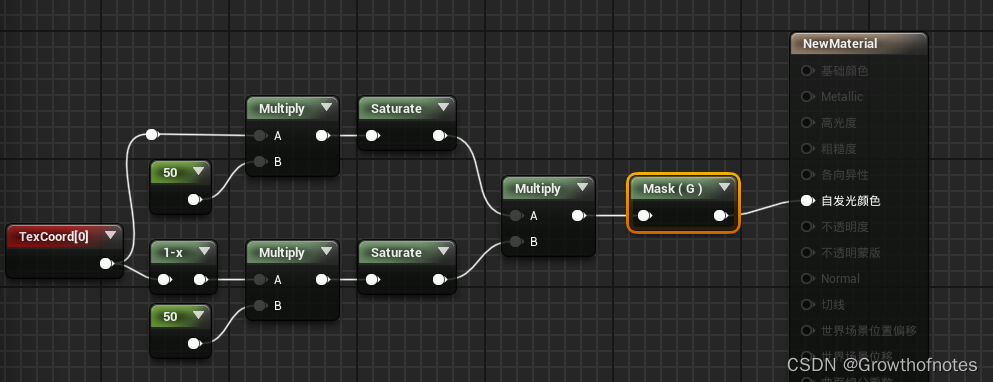Click the Normal pin on NewMaterial

coord(807,278)
